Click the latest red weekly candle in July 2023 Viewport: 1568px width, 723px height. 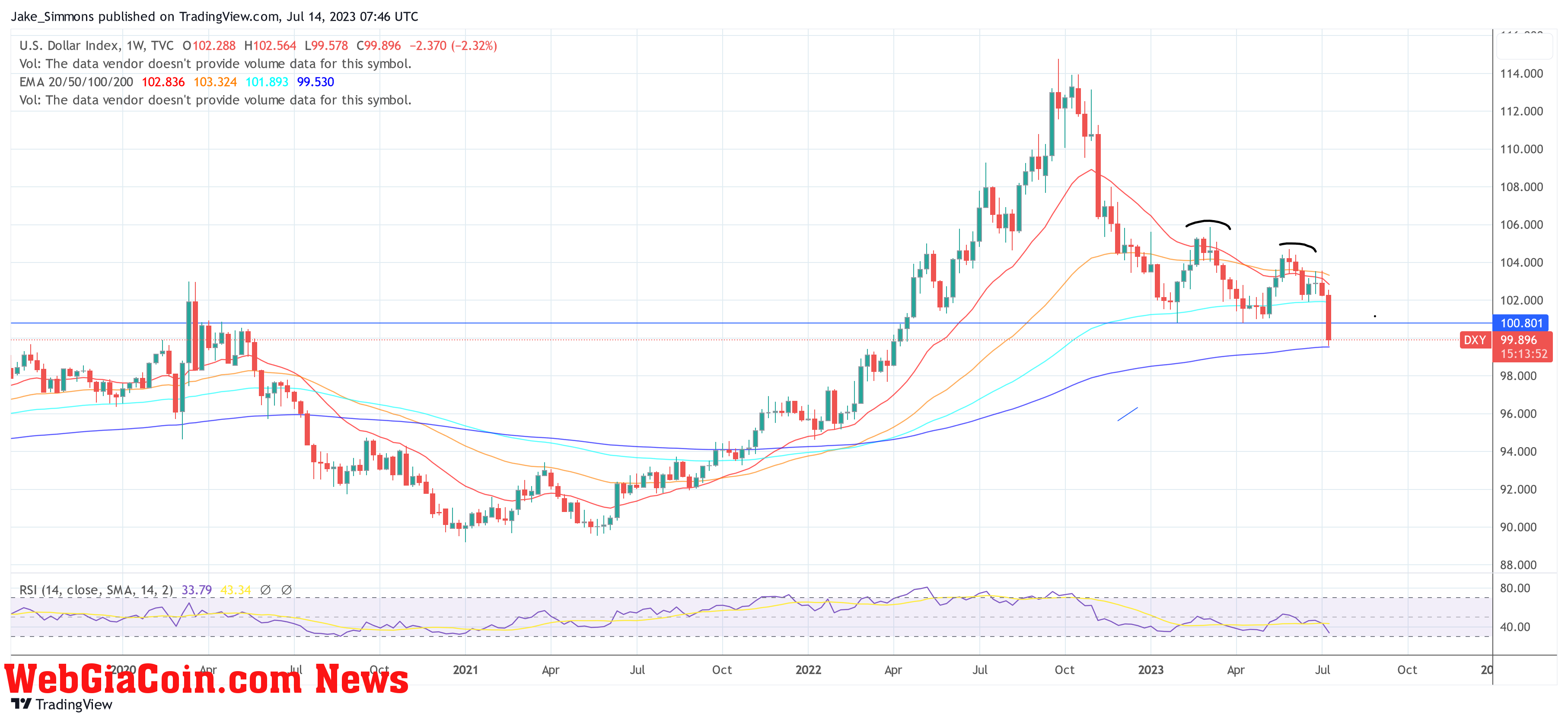(x=1329, y=318)
